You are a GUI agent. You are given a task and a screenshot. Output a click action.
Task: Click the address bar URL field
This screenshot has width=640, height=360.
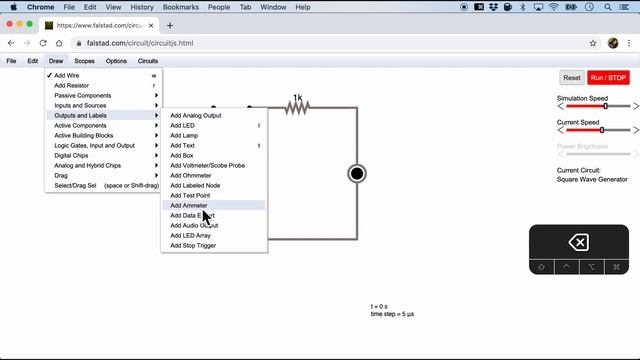pos(330,43)
